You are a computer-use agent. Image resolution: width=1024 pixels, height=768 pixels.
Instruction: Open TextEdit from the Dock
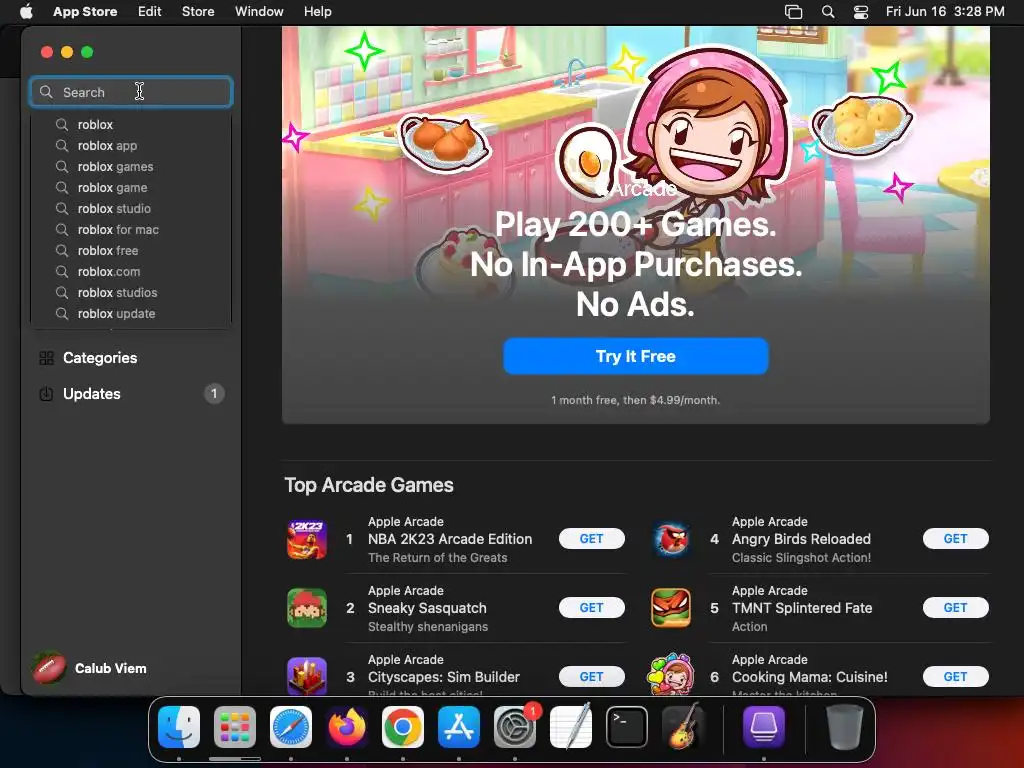tap(571, 726)
